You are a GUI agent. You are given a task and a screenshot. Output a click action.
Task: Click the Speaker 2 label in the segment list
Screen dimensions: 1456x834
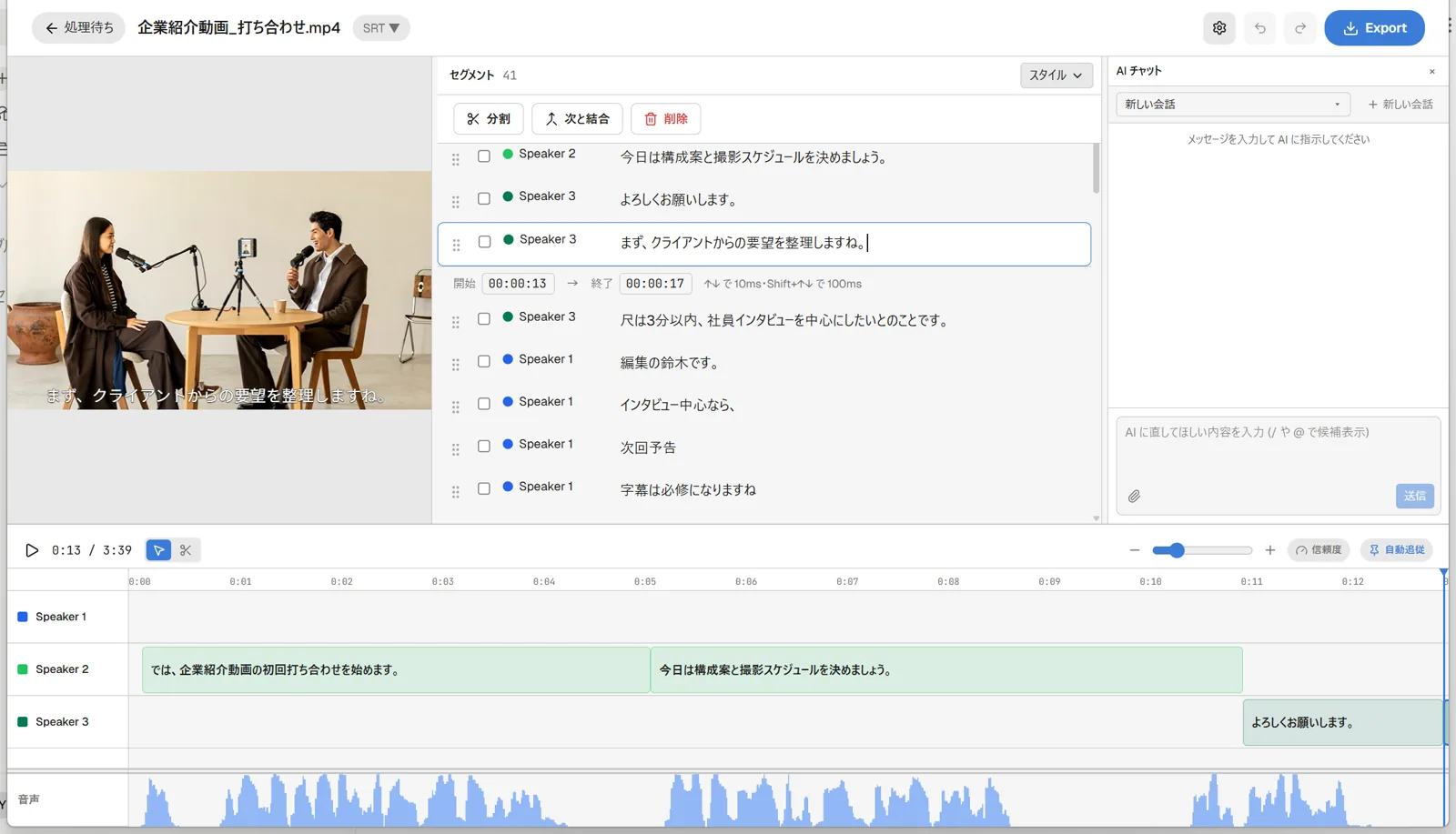tap(547, 154)
